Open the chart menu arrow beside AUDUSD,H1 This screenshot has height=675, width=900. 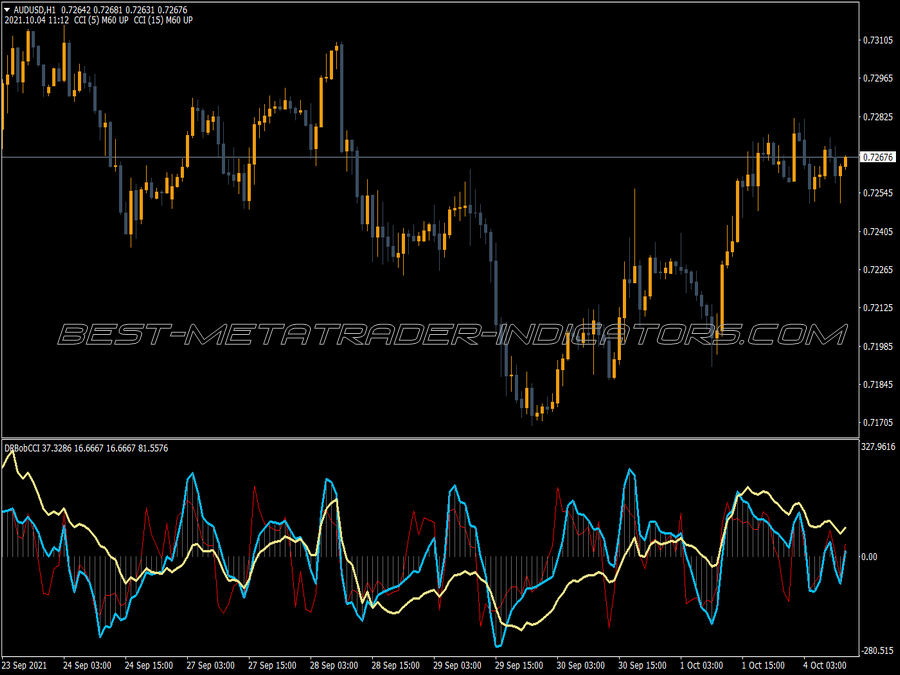[x=7, y=10]
